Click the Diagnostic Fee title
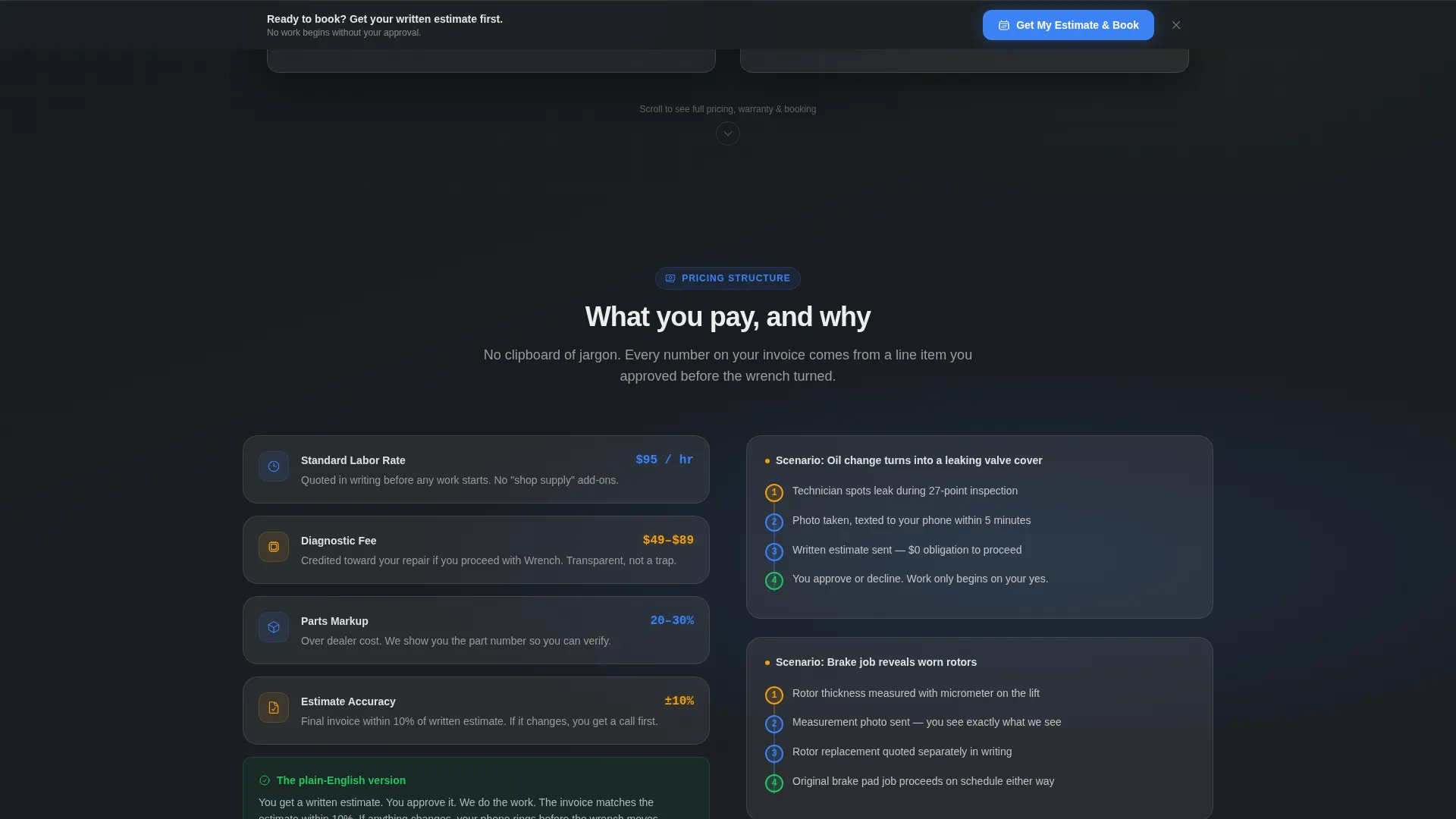 click(x=338, y=541)
